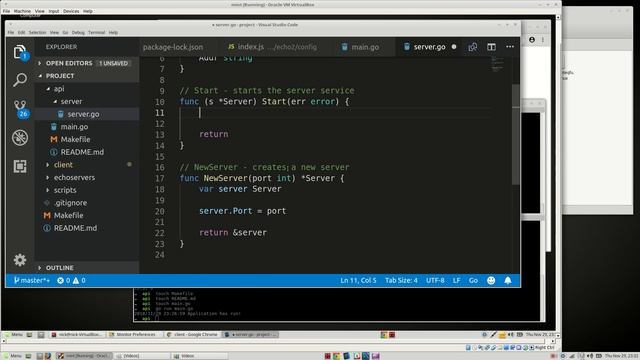
Task: Click the unsaved dot on server.go tab
Action: click(454, 47)
